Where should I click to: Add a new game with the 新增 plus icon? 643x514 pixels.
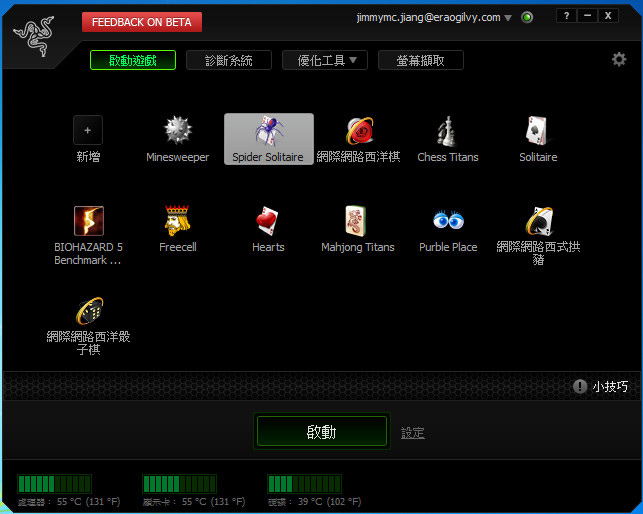[x=88, y=130]
